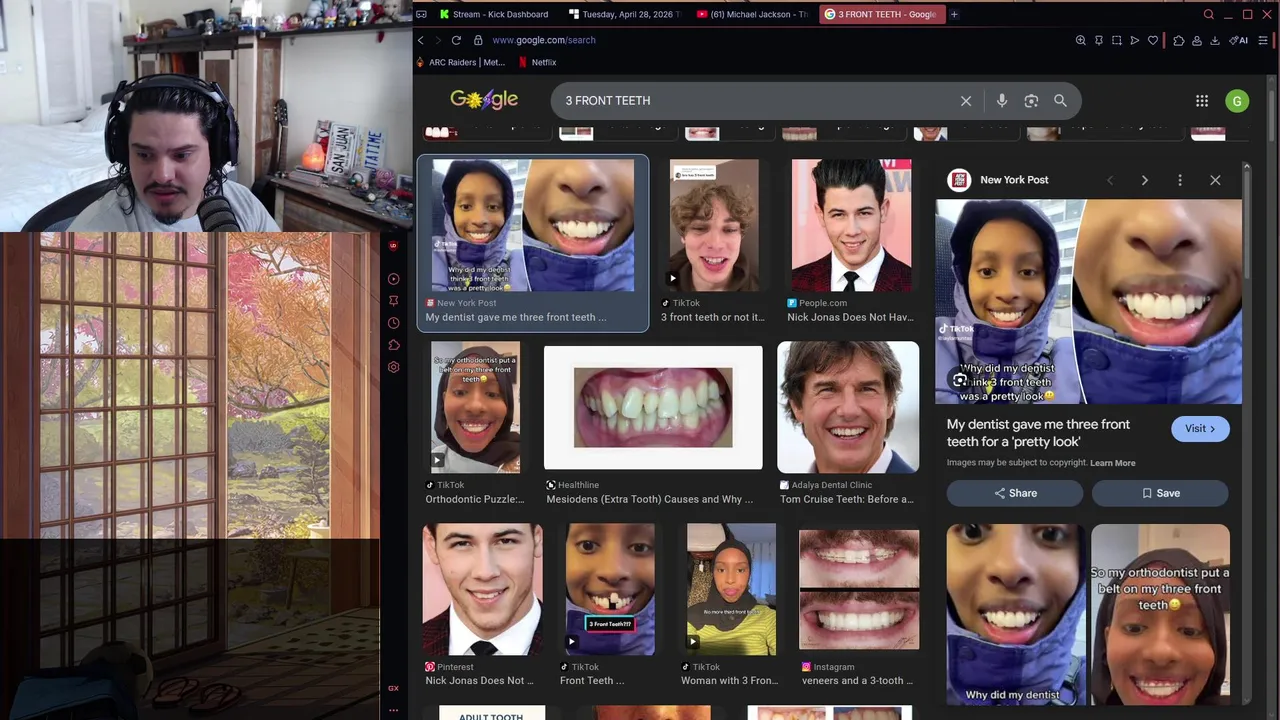1280x720 pixels.
Task: Click the pinboard pin icon in address bar
Action: click(x=1098, y=40)
